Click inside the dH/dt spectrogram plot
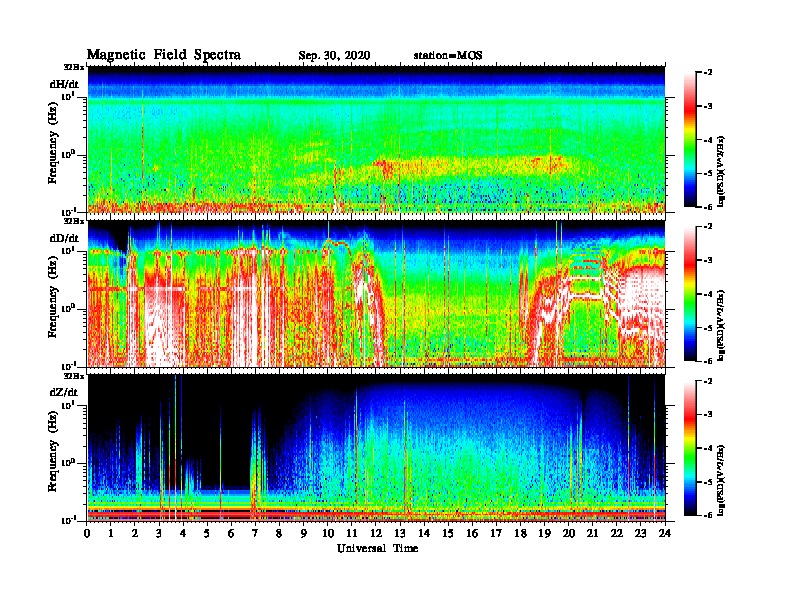This screenshot has height=612, width=792. (x=376, y=139)
